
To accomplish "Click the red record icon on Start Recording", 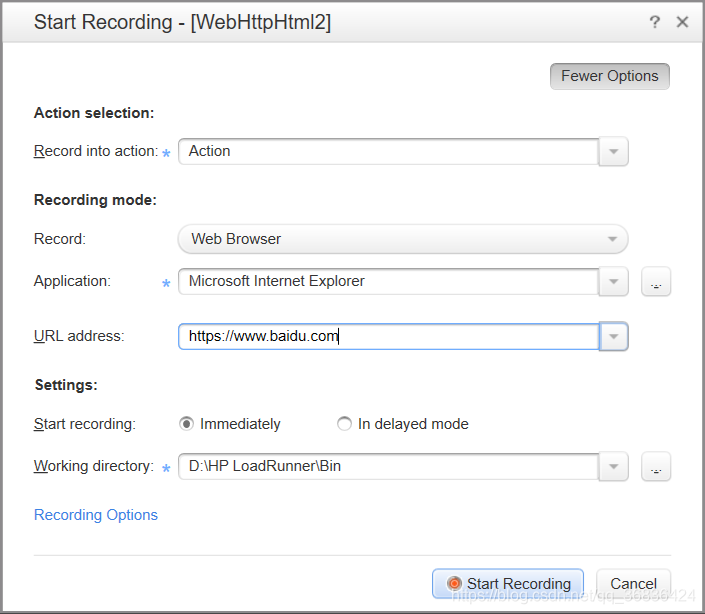I will coord(454,584).
